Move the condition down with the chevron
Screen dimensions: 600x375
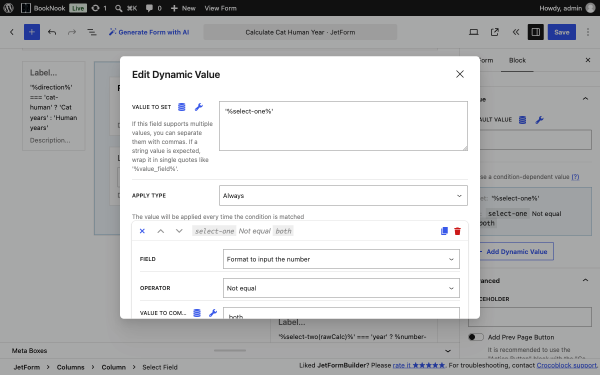[x=179, y=231]
